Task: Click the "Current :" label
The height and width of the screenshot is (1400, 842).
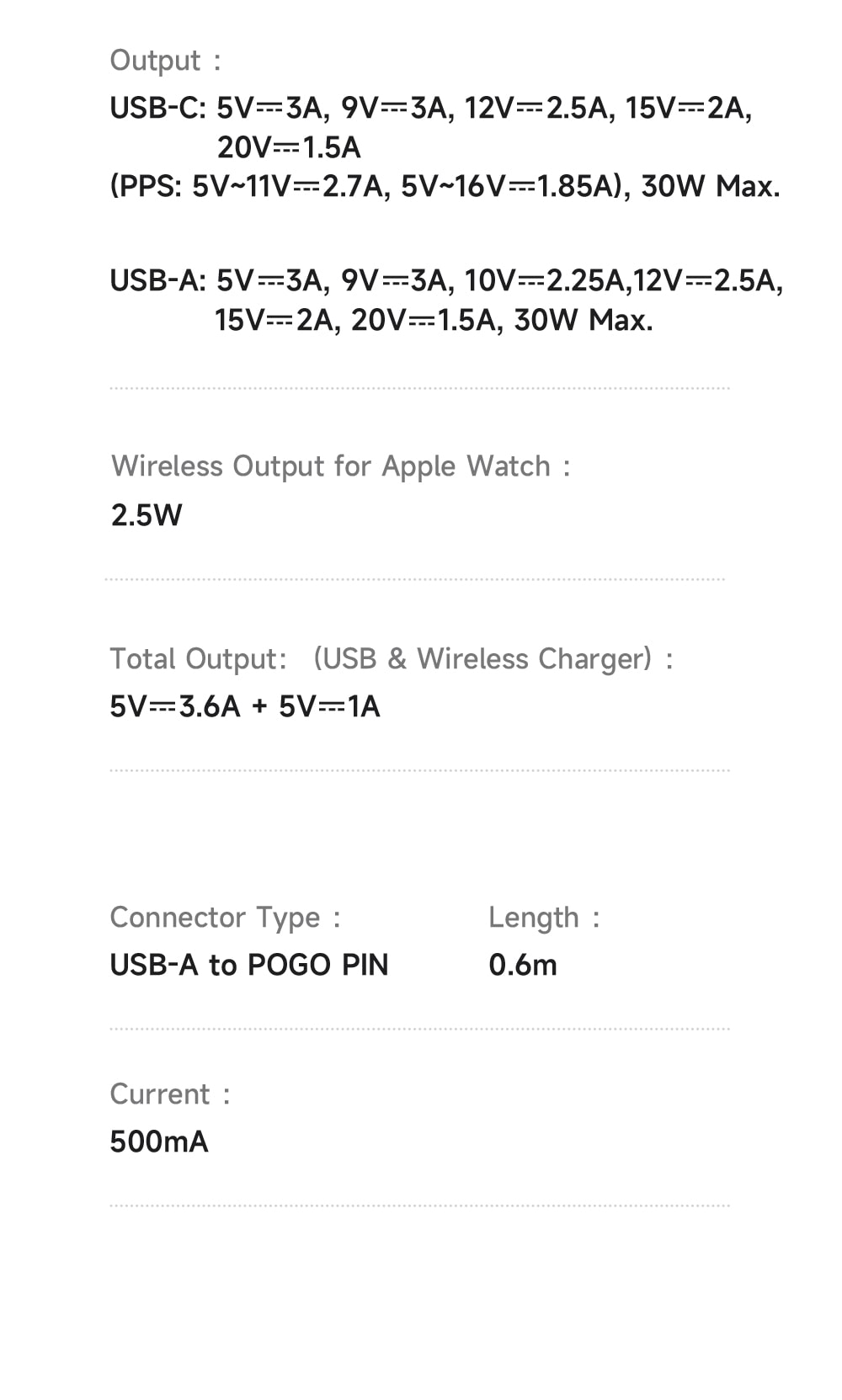Action: pyautogui.click(x=169, y=1094)
